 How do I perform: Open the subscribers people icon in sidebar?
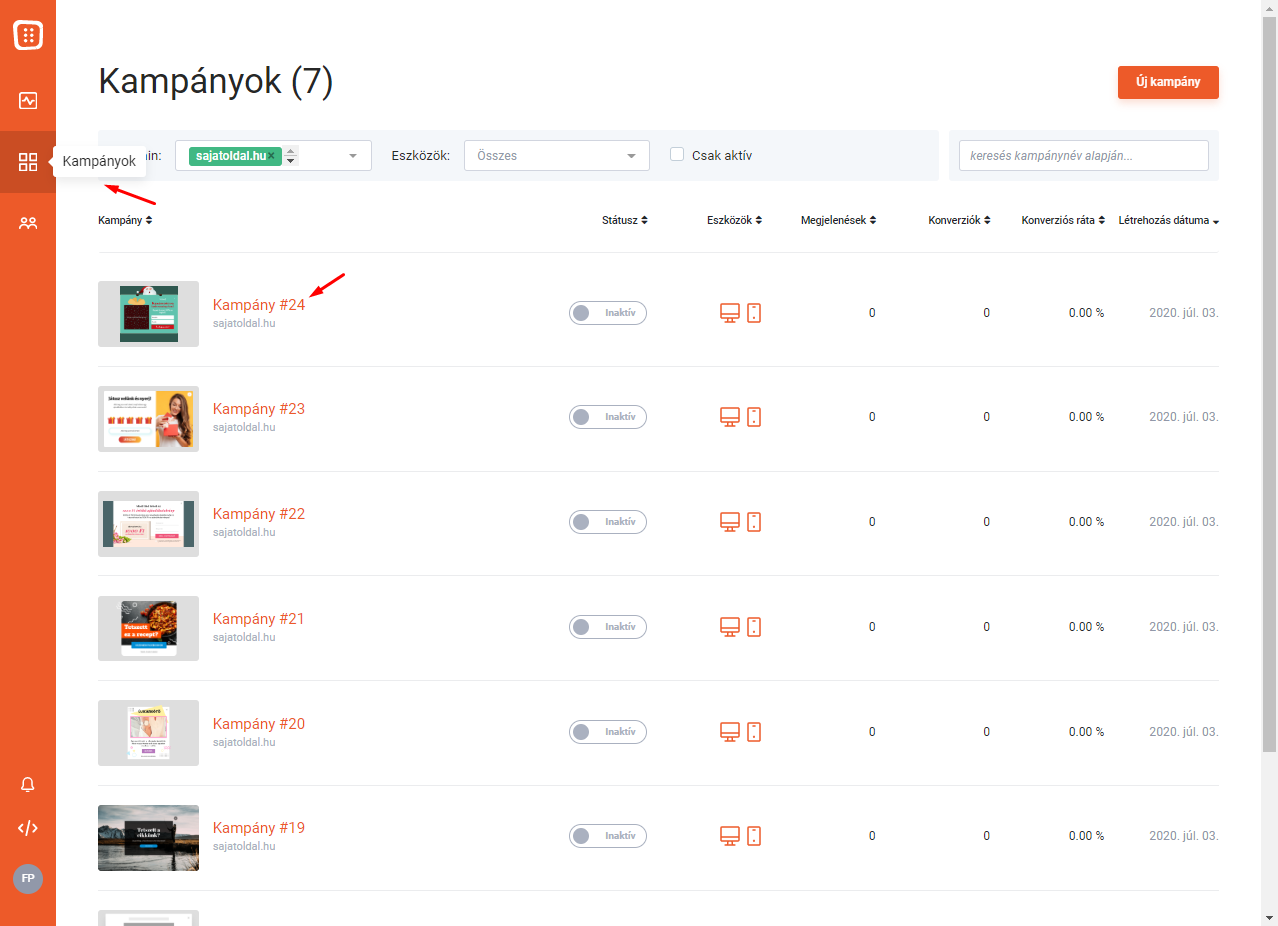[28, 223]
